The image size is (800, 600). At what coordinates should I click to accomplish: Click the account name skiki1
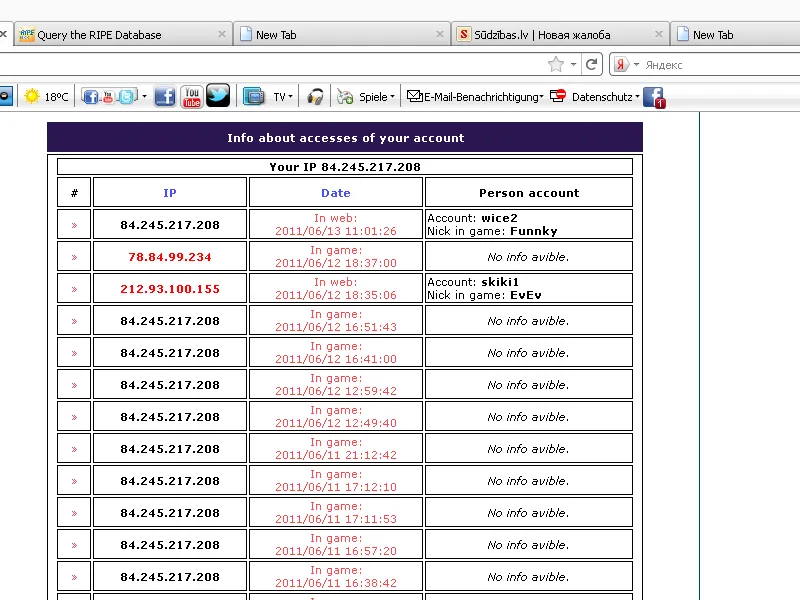click(x=500, y=282)
